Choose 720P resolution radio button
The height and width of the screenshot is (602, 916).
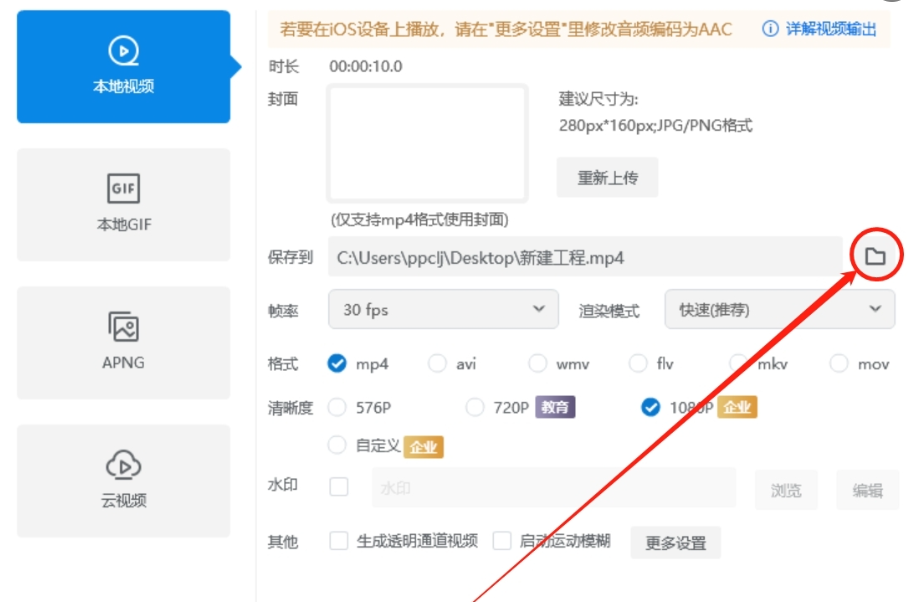pos(474,407)
